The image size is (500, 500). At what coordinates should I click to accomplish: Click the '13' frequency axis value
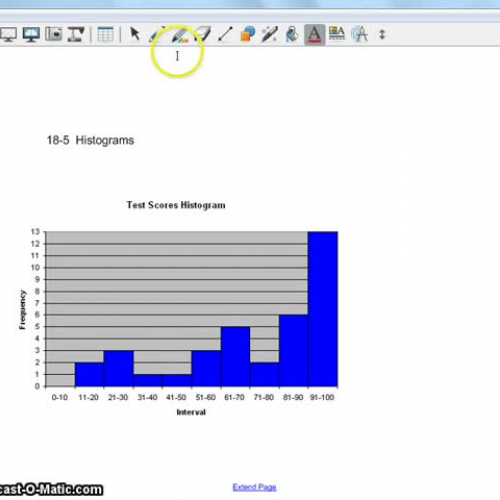(x=35, y=232)
